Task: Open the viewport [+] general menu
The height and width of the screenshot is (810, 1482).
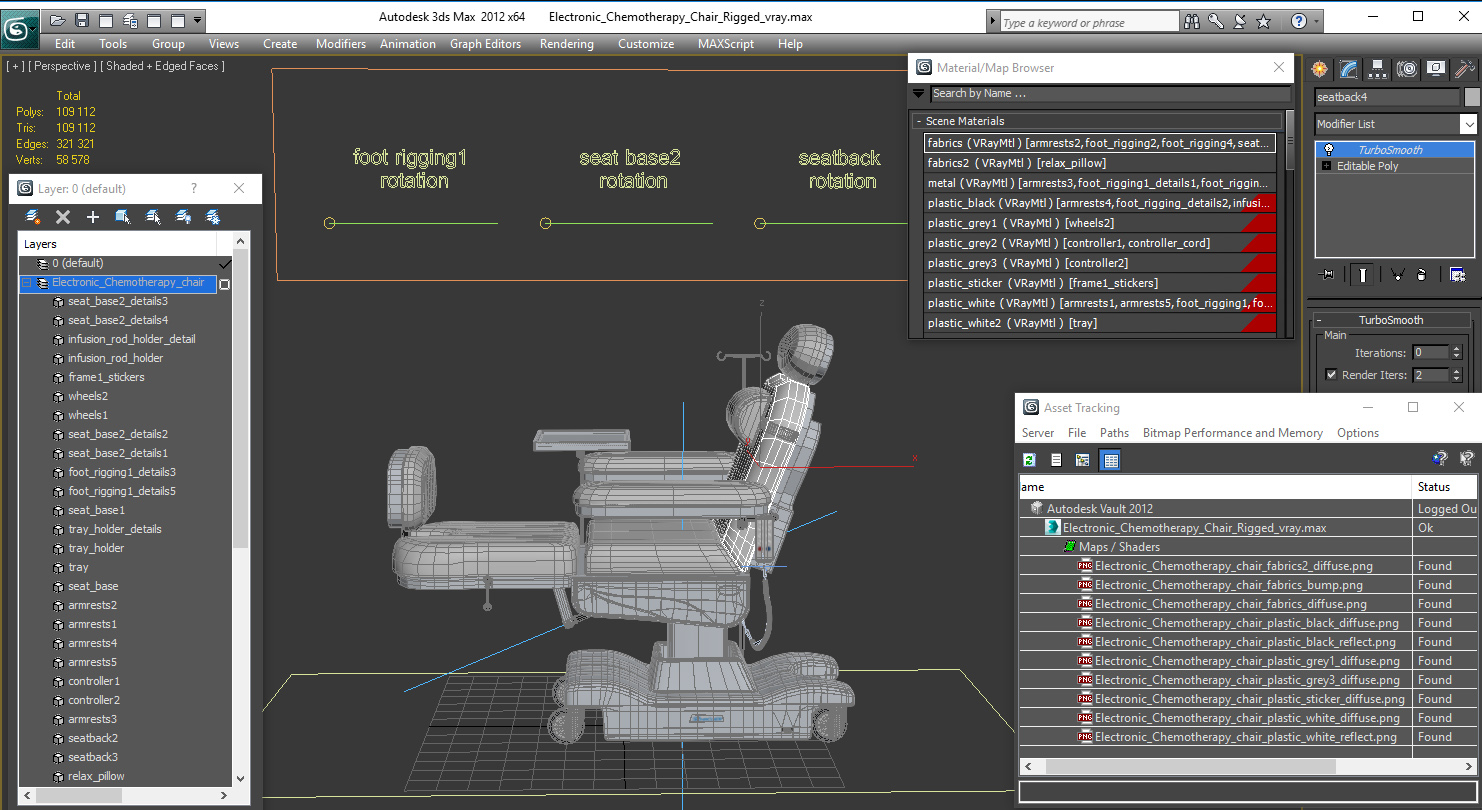Action: (15, 66)
